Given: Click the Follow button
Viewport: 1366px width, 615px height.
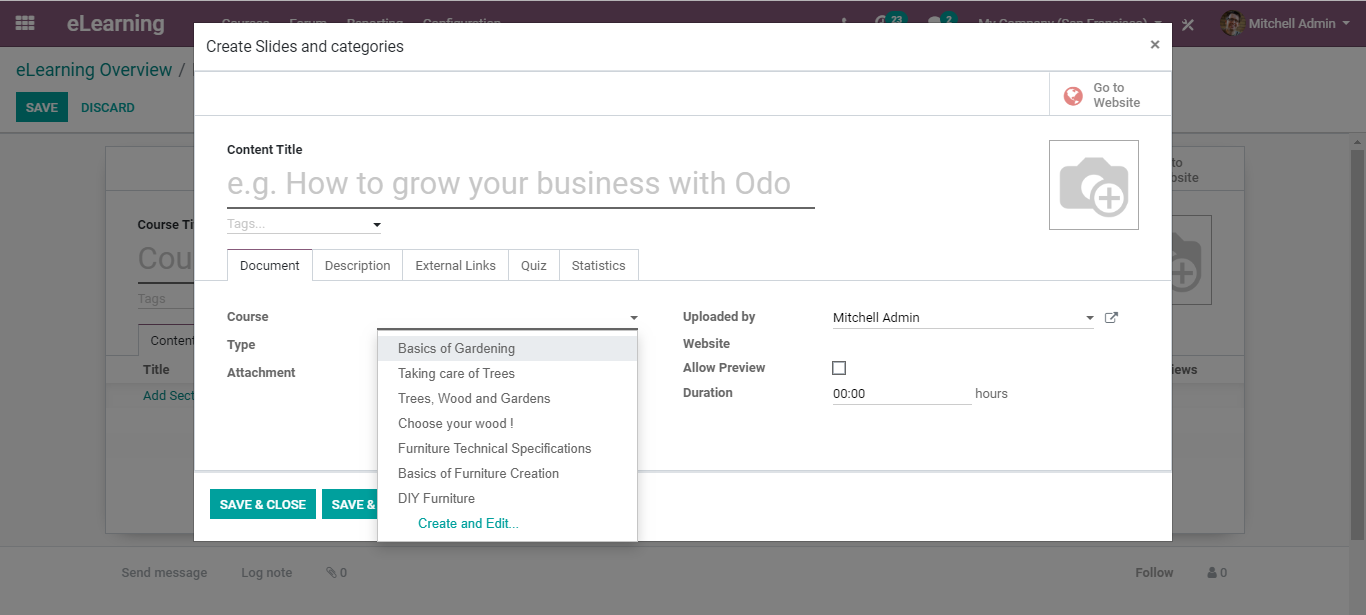Looking at the screenshot, I should (1154, 573).
